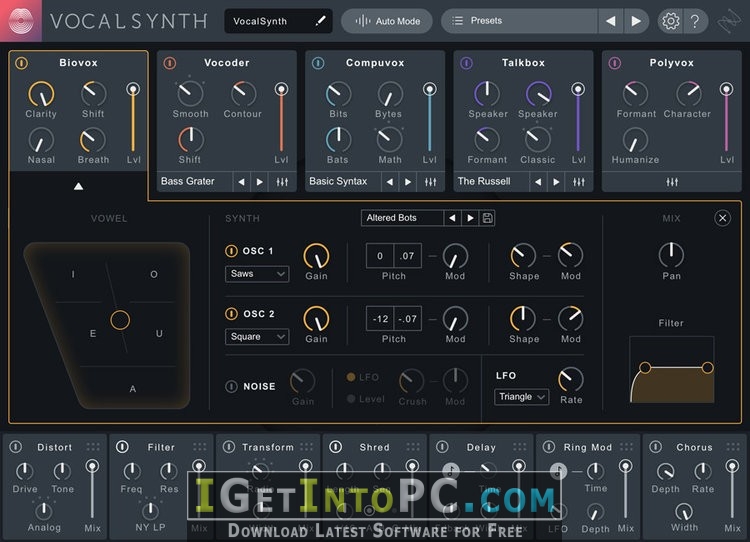
Task: Toggle OSC 2 power button
Action: pyautogui.click(x=231, y=314)
